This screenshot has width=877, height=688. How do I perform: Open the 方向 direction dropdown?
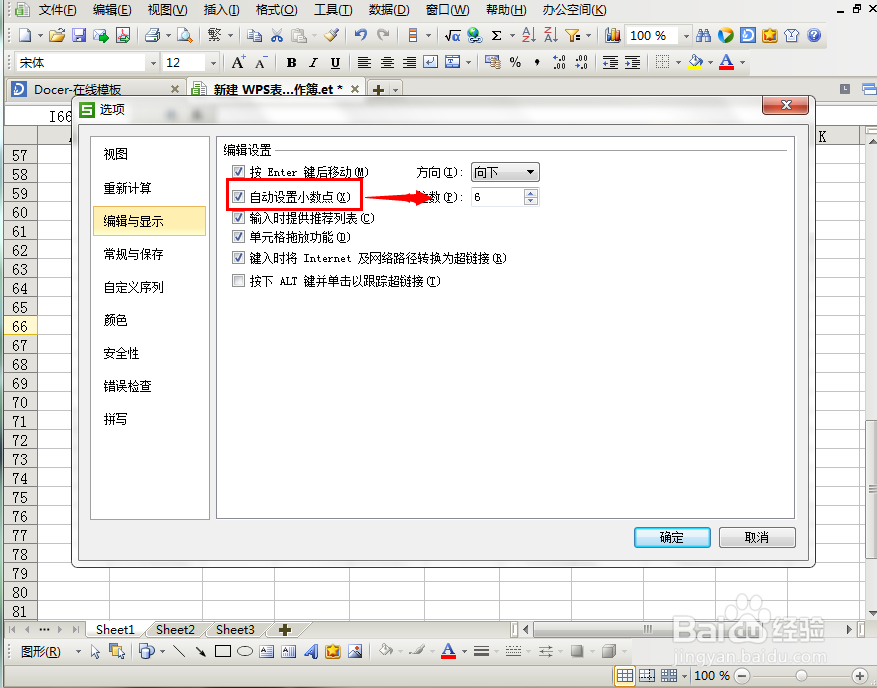point(505,172)
